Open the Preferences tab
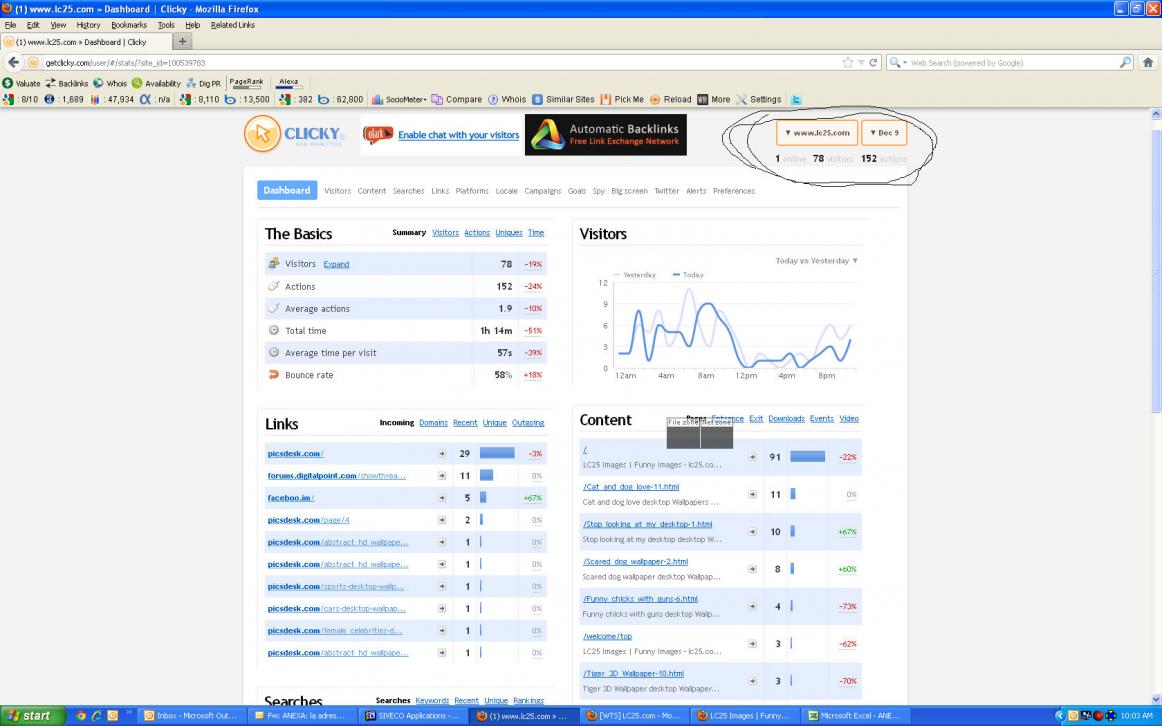The height and width of the screenshot is (726, 1162). (734, 191)
